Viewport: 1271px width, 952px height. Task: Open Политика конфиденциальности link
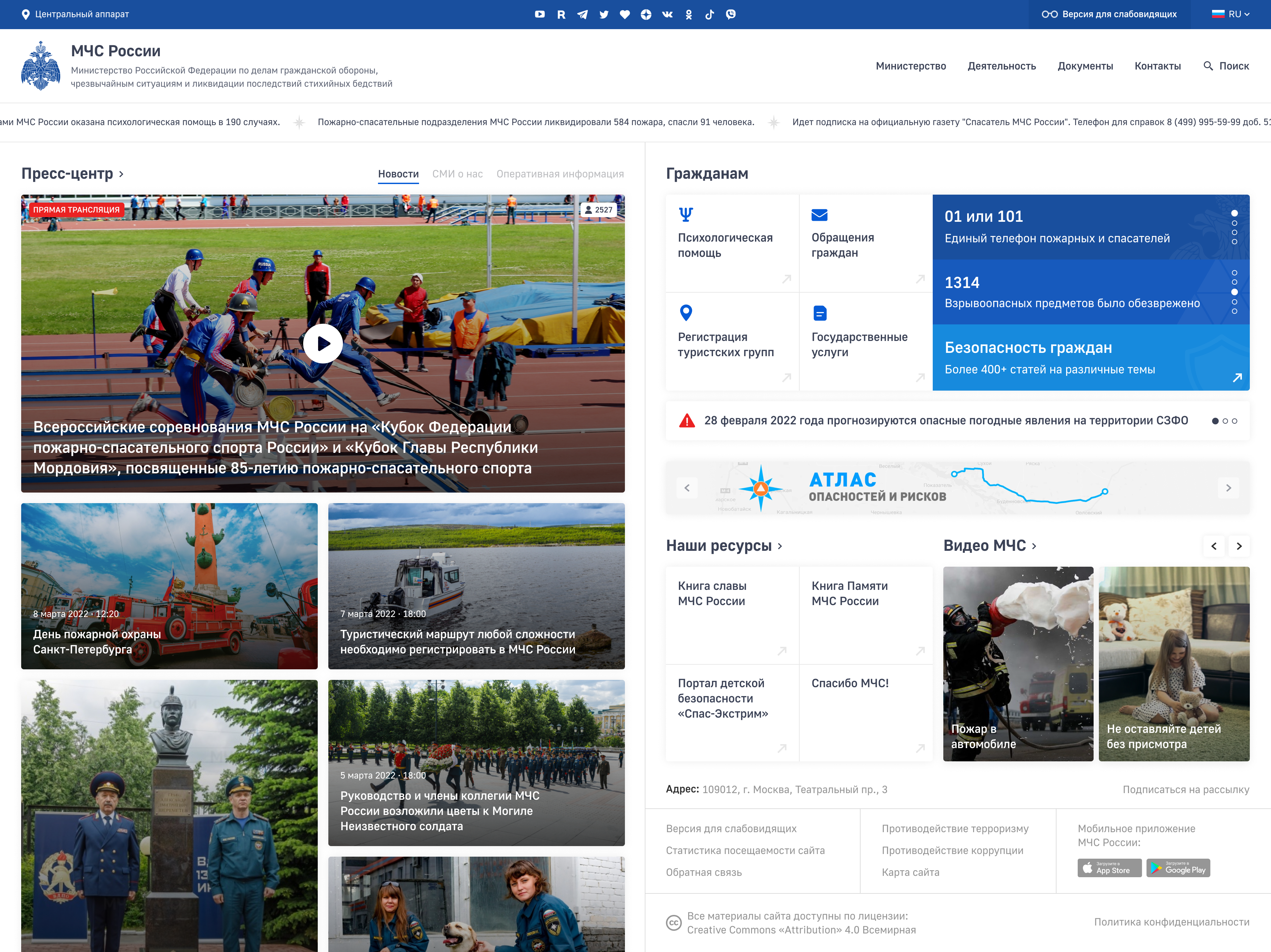click(1172, 922)
